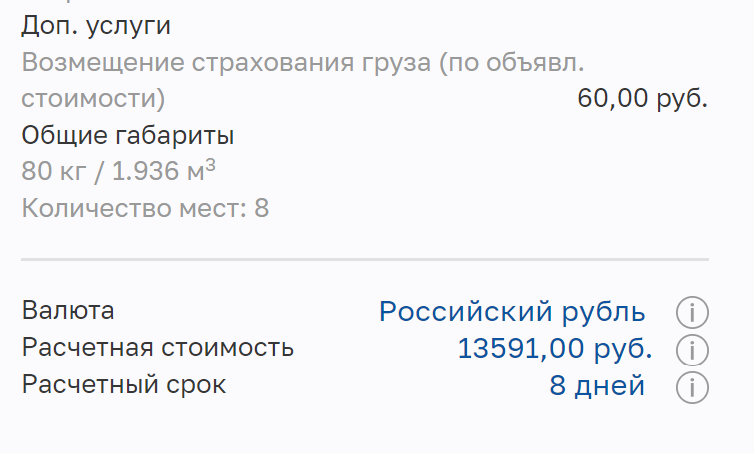Open the info icon beside Российский рубль
The width and height of the screenshot is (754, 454).
tap(692, 313)
